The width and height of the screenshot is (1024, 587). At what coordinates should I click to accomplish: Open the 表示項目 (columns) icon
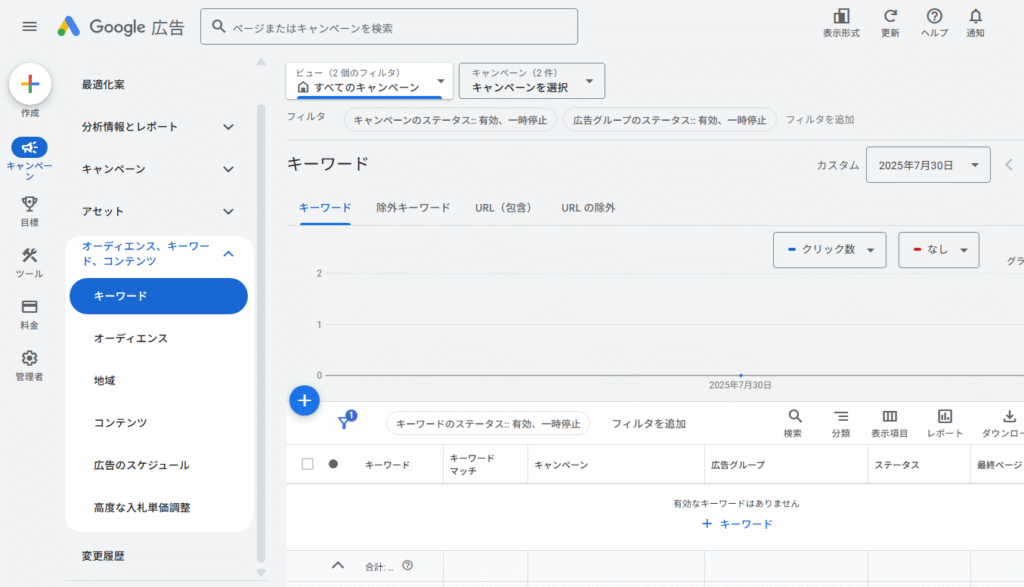click(x=889, y=420)
